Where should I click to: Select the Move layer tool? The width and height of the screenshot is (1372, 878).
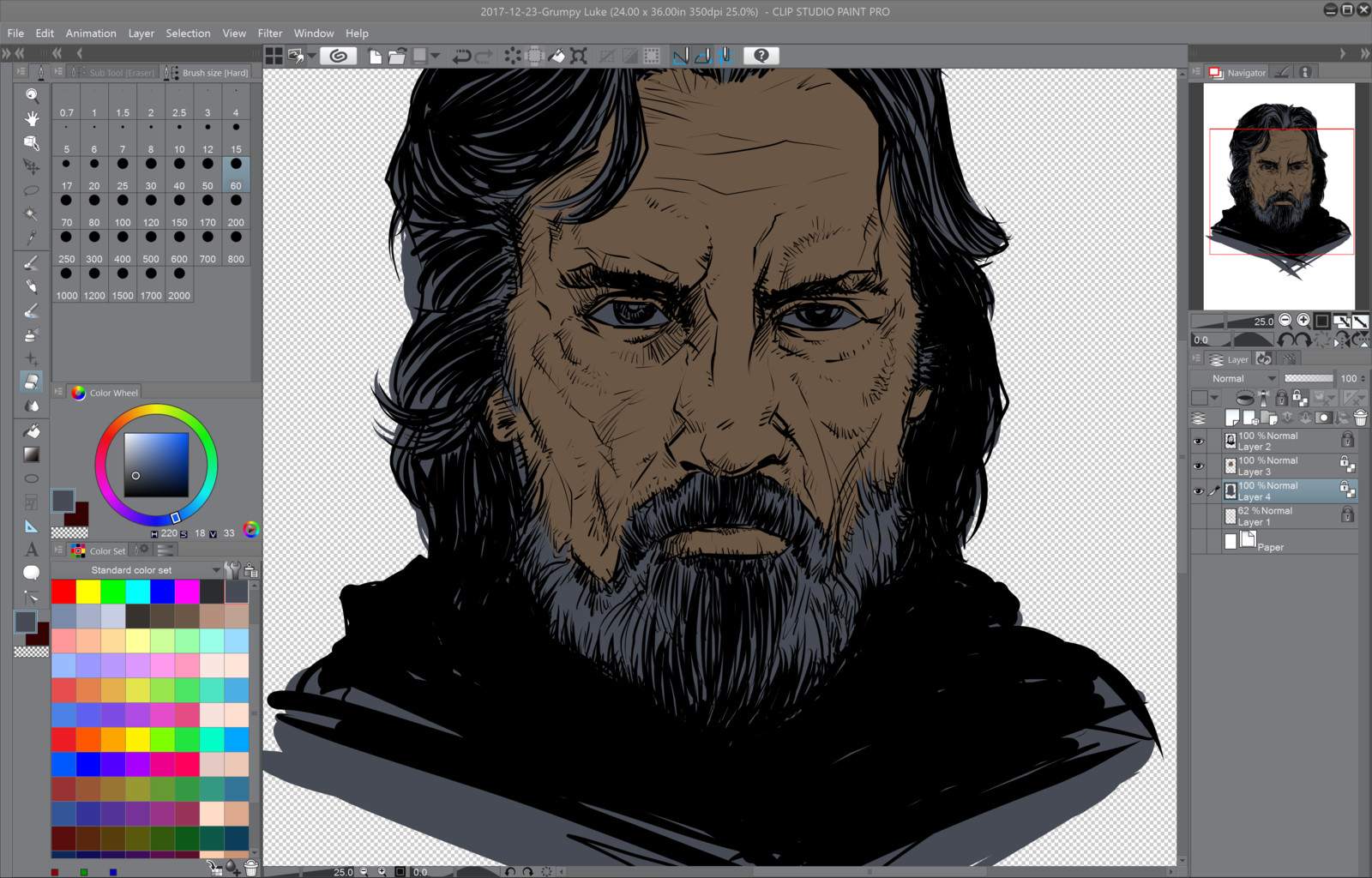coord(32,166)
